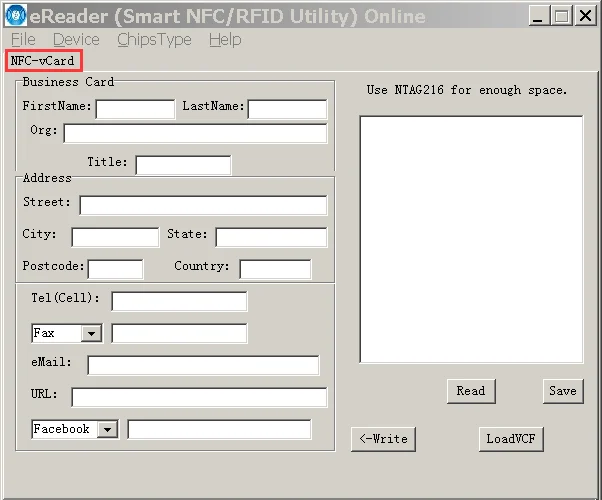The height and width of the screenshot is (500, 602).
Task: Expand the Fax type dropdown arrow
Action: [x=91, y=333]
